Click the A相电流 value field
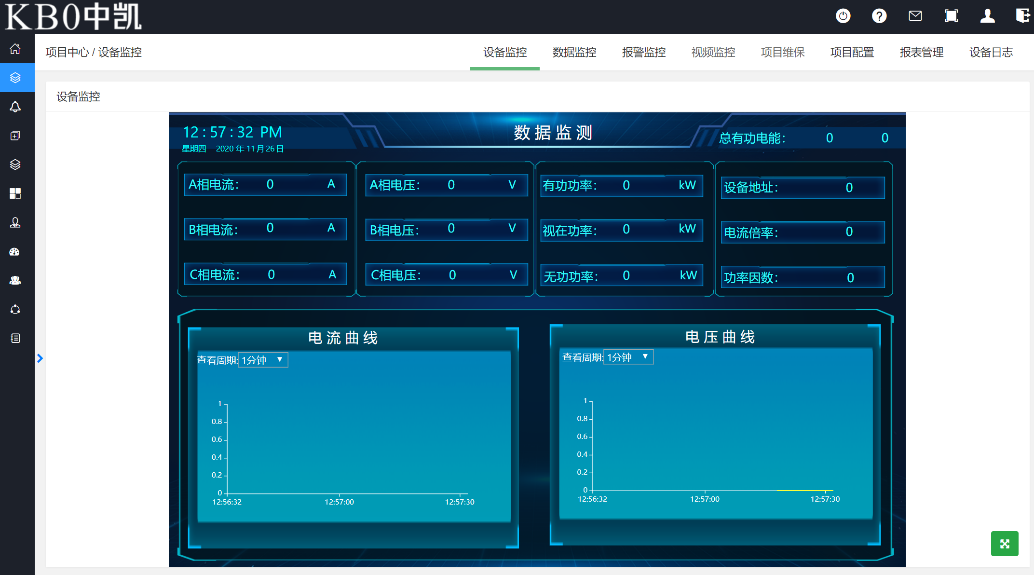This screenshot has width=1034, height=575. tap(271, 185)
